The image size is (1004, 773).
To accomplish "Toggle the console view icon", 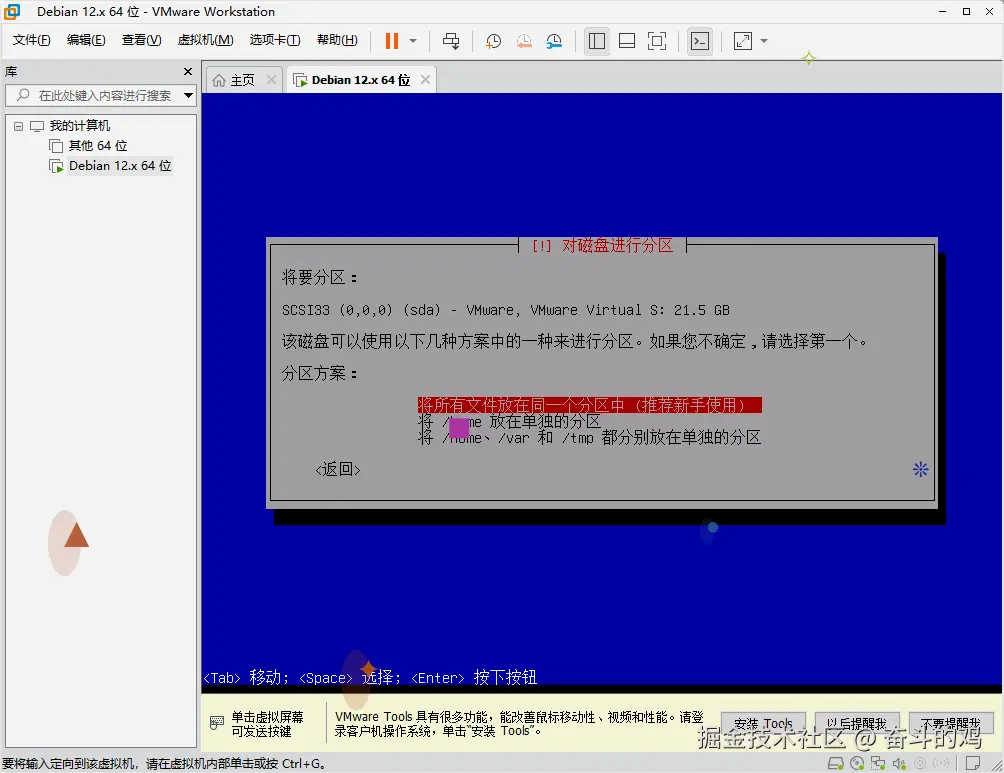I will click(x=700, y=41).
